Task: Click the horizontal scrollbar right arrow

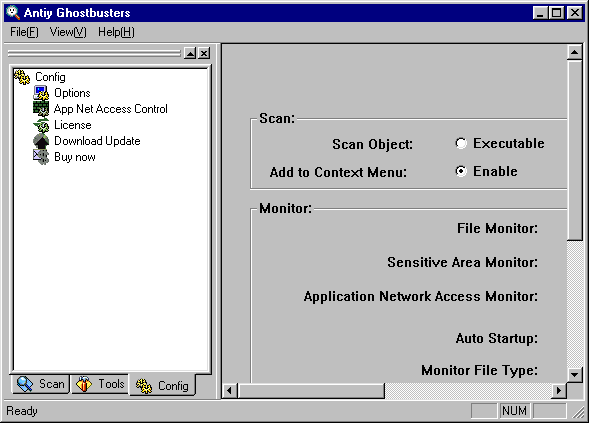Action: [x=559, y=391]
